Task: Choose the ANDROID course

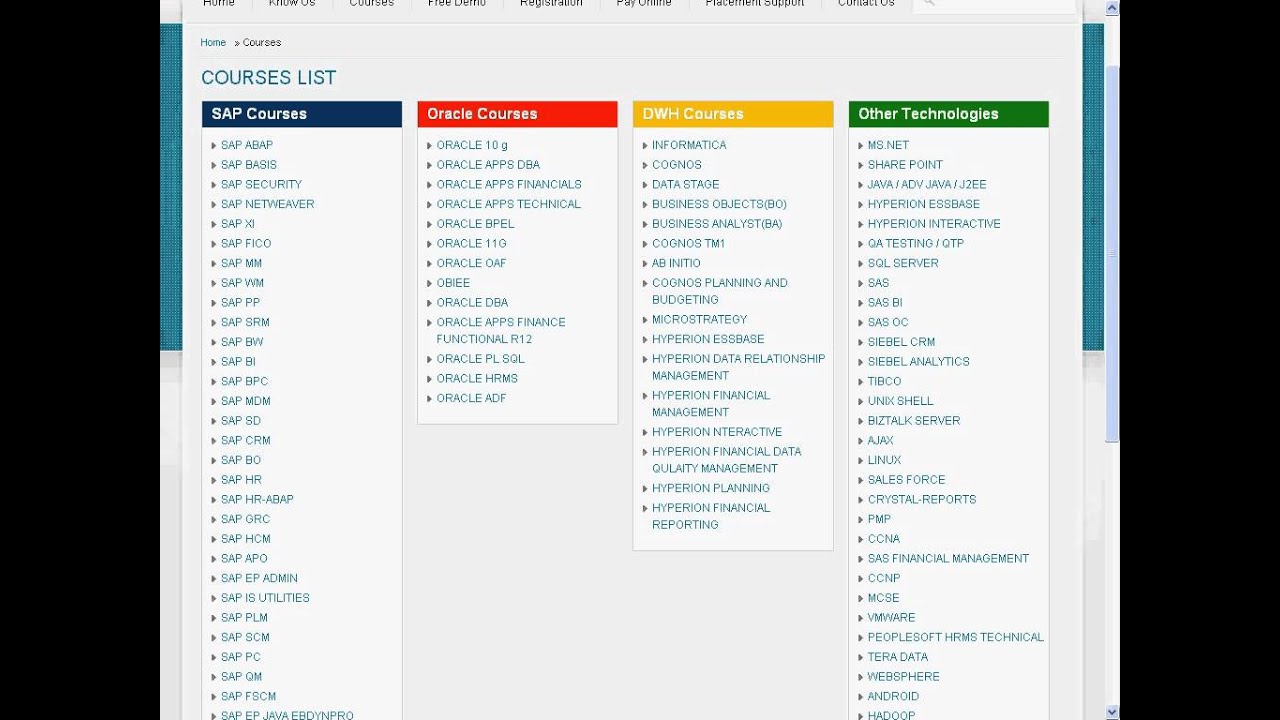Action: (x=893, y=697)
